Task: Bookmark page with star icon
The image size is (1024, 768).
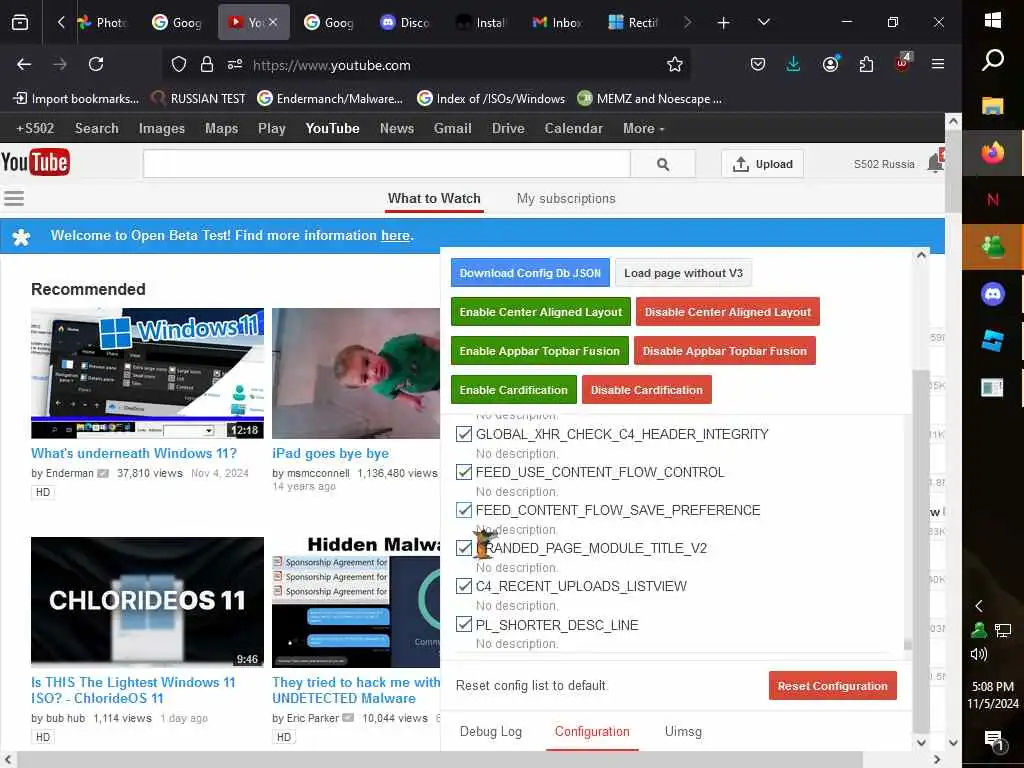Action: [675, 64]
